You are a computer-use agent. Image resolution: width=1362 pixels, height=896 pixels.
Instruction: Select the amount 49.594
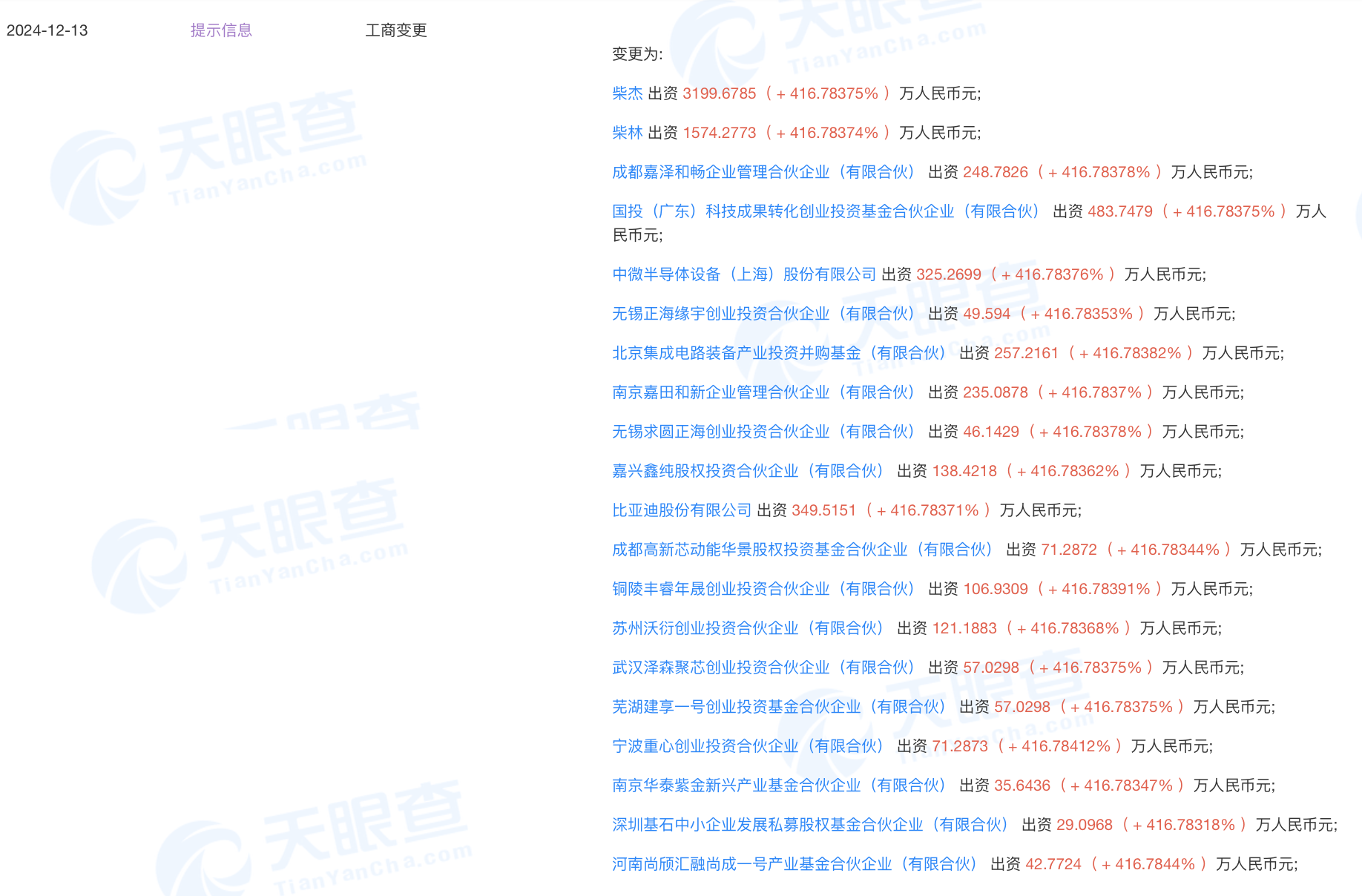987,314
